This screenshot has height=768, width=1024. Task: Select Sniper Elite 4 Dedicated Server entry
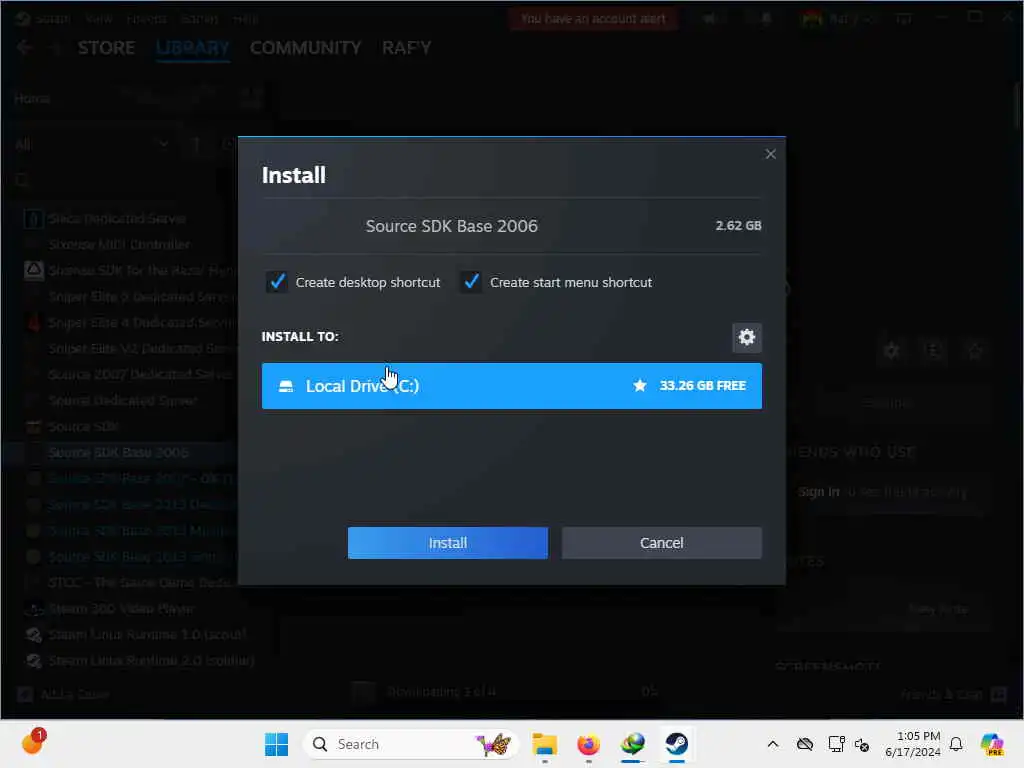pyautogui.click(x=140, y=323)
